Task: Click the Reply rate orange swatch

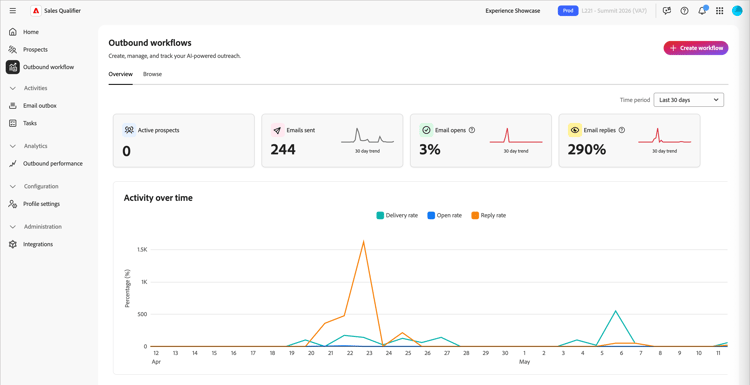Action: coord(475,215)
